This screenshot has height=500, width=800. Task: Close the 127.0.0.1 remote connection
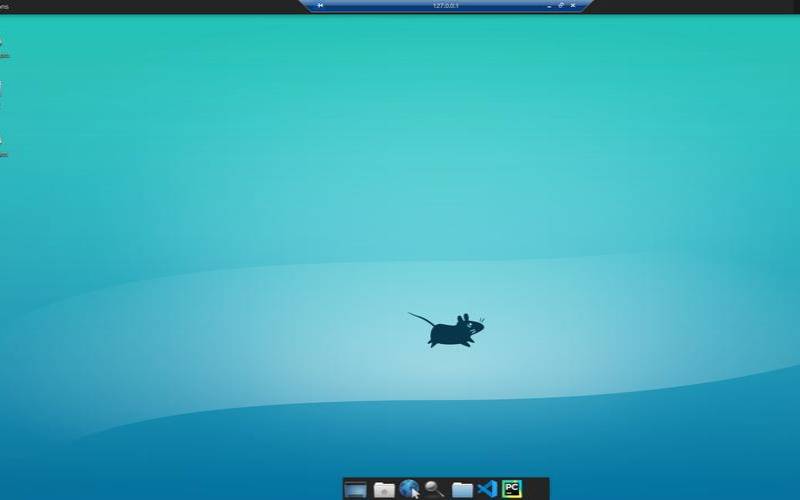click(572, 6)
